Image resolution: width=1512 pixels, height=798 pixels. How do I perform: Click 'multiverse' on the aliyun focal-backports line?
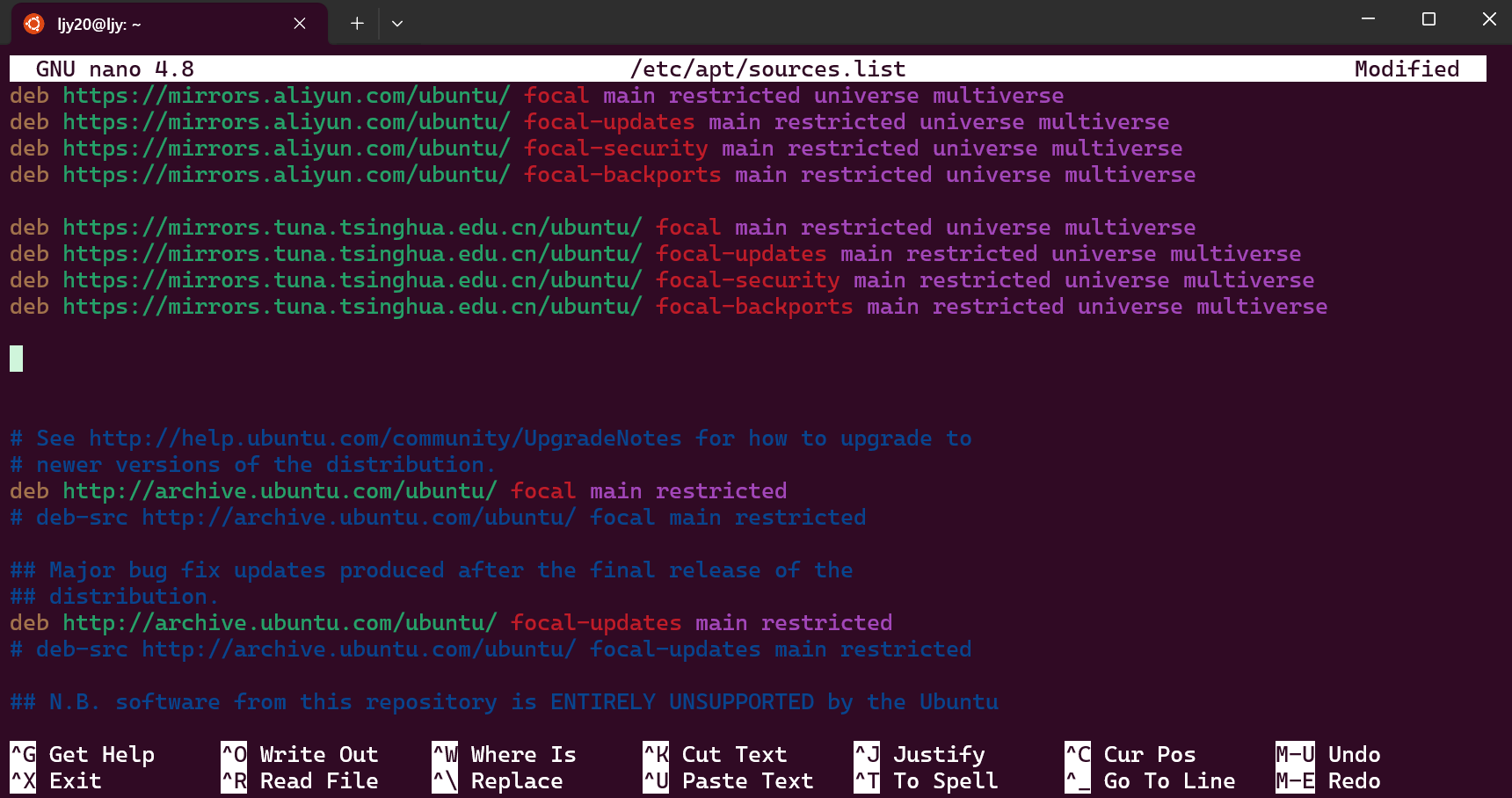click(1130, 175)
